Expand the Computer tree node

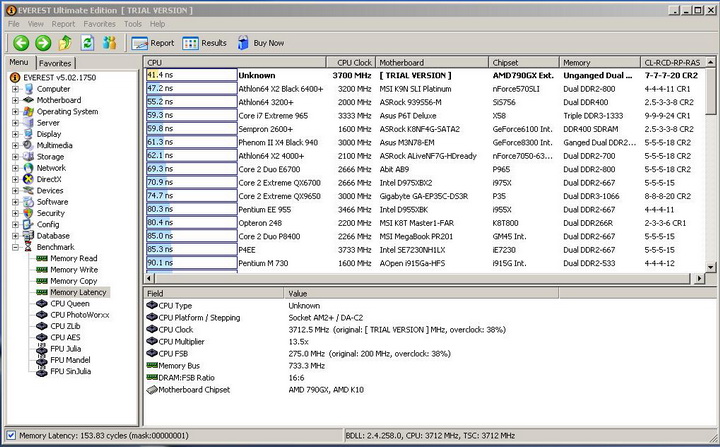pos(15,89)
